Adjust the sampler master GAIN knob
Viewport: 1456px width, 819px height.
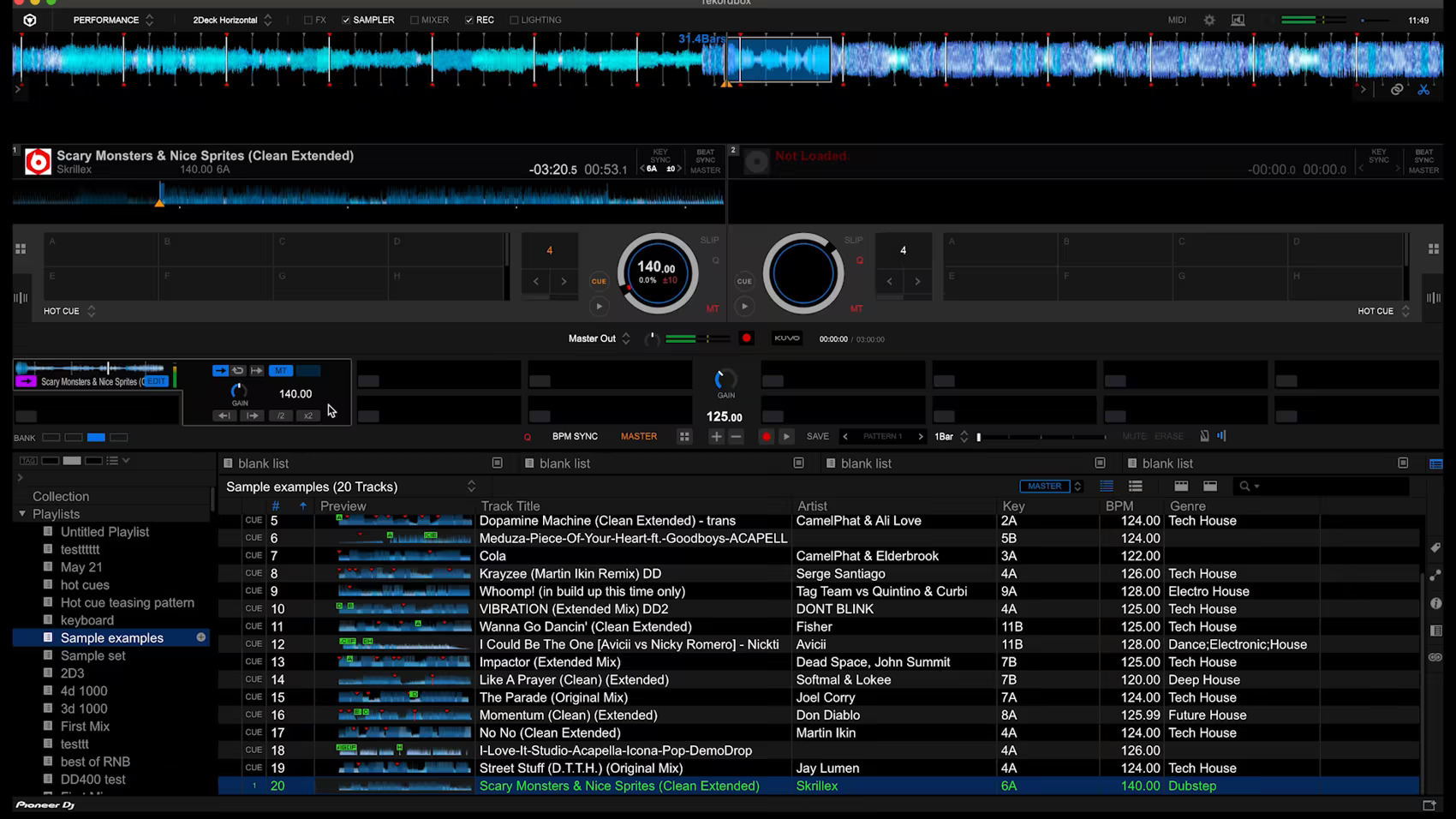pyautogui.click(x=725, y=380)
